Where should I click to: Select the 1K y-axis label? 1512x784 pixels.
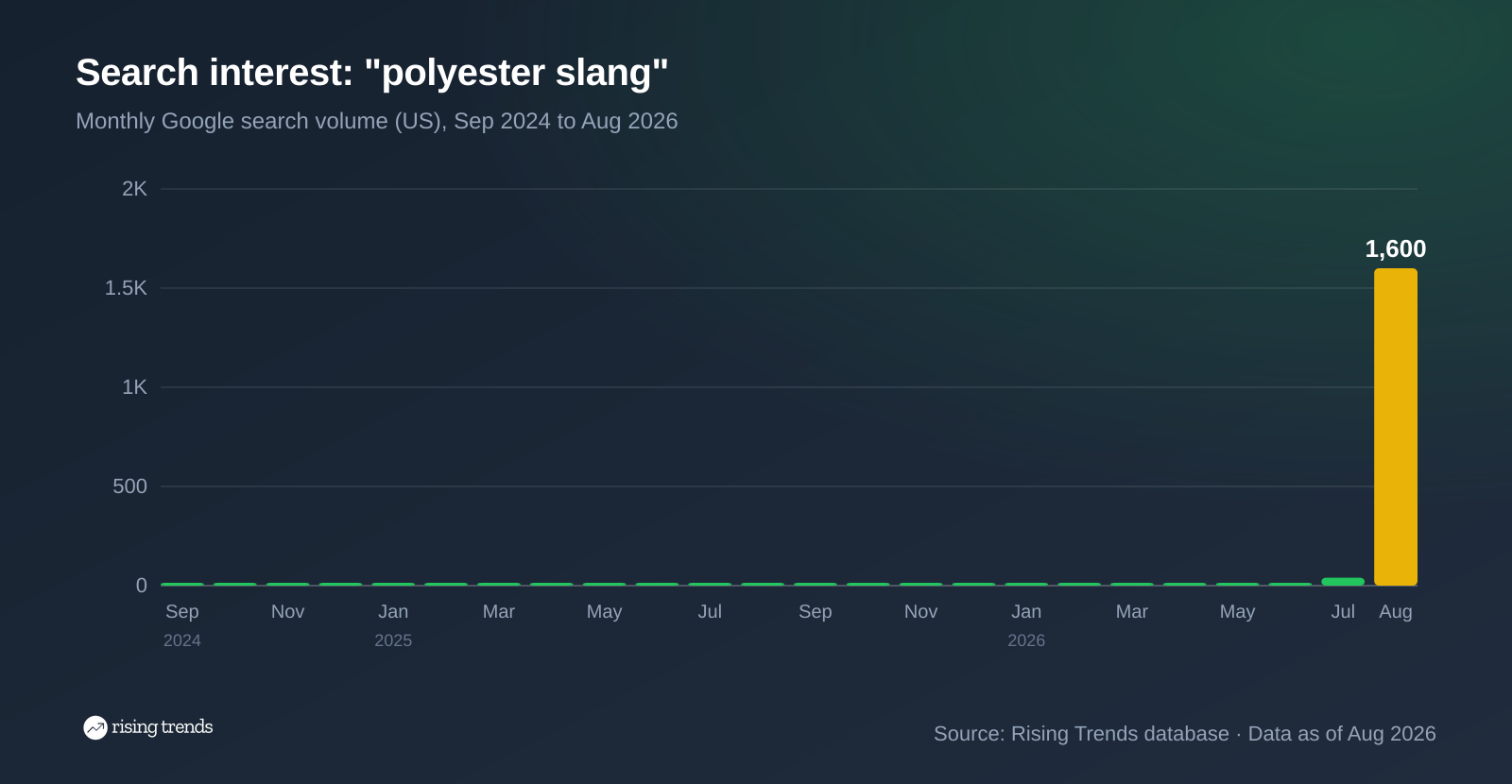point(135,387)
